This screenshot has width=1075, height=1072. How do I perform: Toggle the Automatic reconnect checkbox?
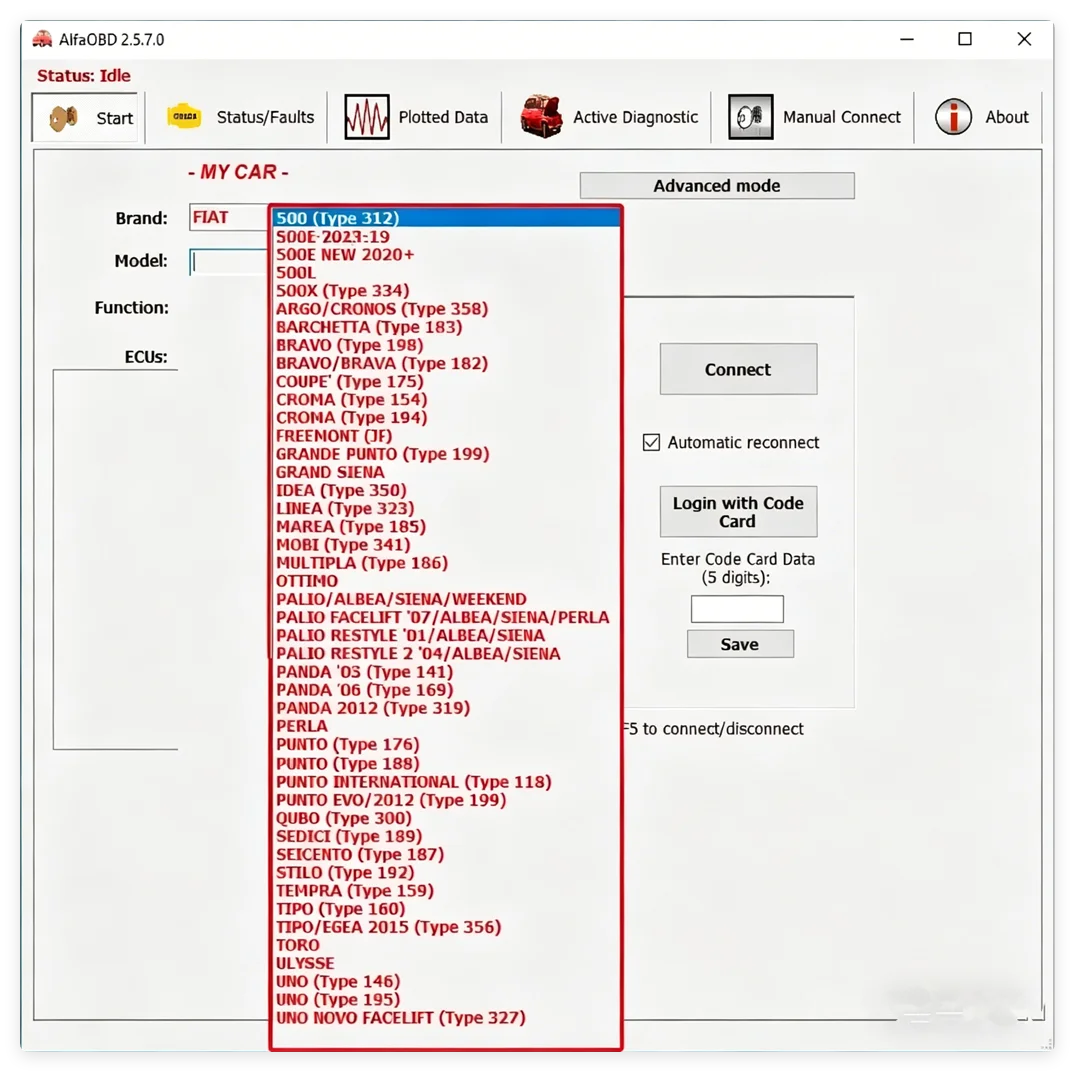(x=651, y=442)
